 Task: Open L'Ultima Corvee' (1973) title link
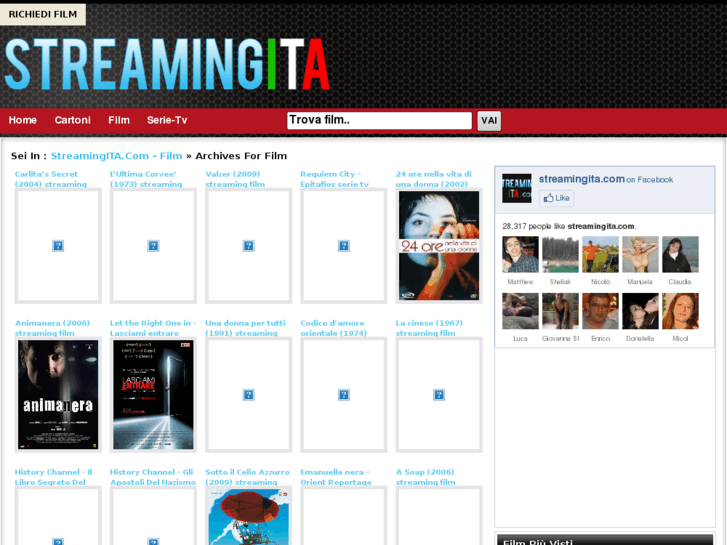[x=146, y=179]
